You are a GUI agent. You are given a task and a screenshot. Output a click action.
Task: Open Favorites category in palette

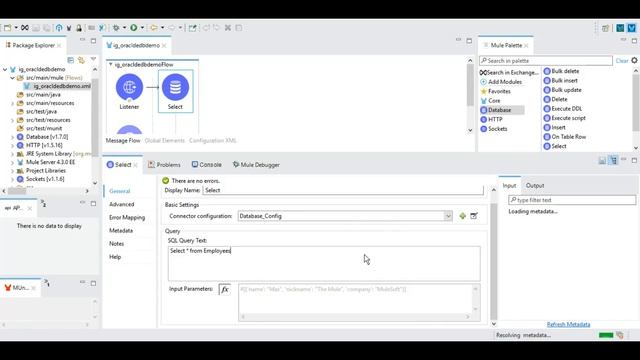496,91
